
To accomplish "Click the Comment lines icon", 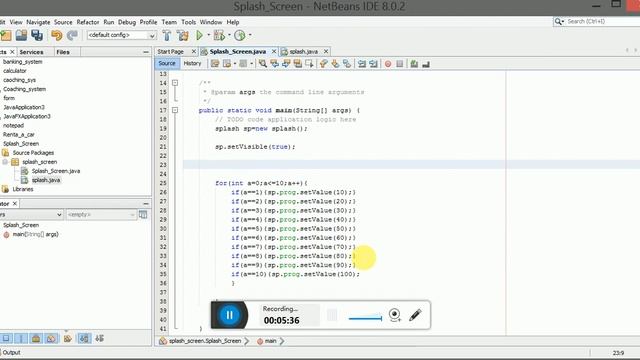I will pyautogui.click(x=414, y=64).
